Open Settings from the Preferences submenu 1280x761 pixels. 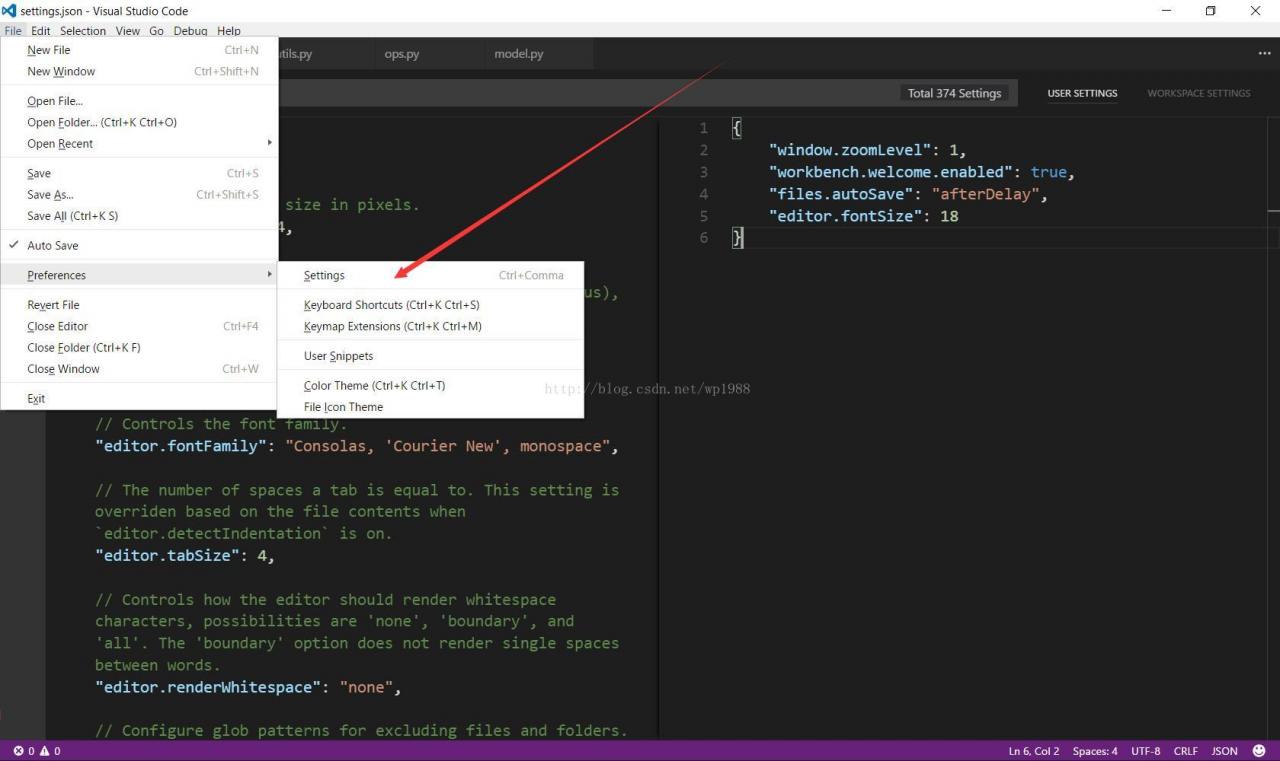tap(430, 275)
